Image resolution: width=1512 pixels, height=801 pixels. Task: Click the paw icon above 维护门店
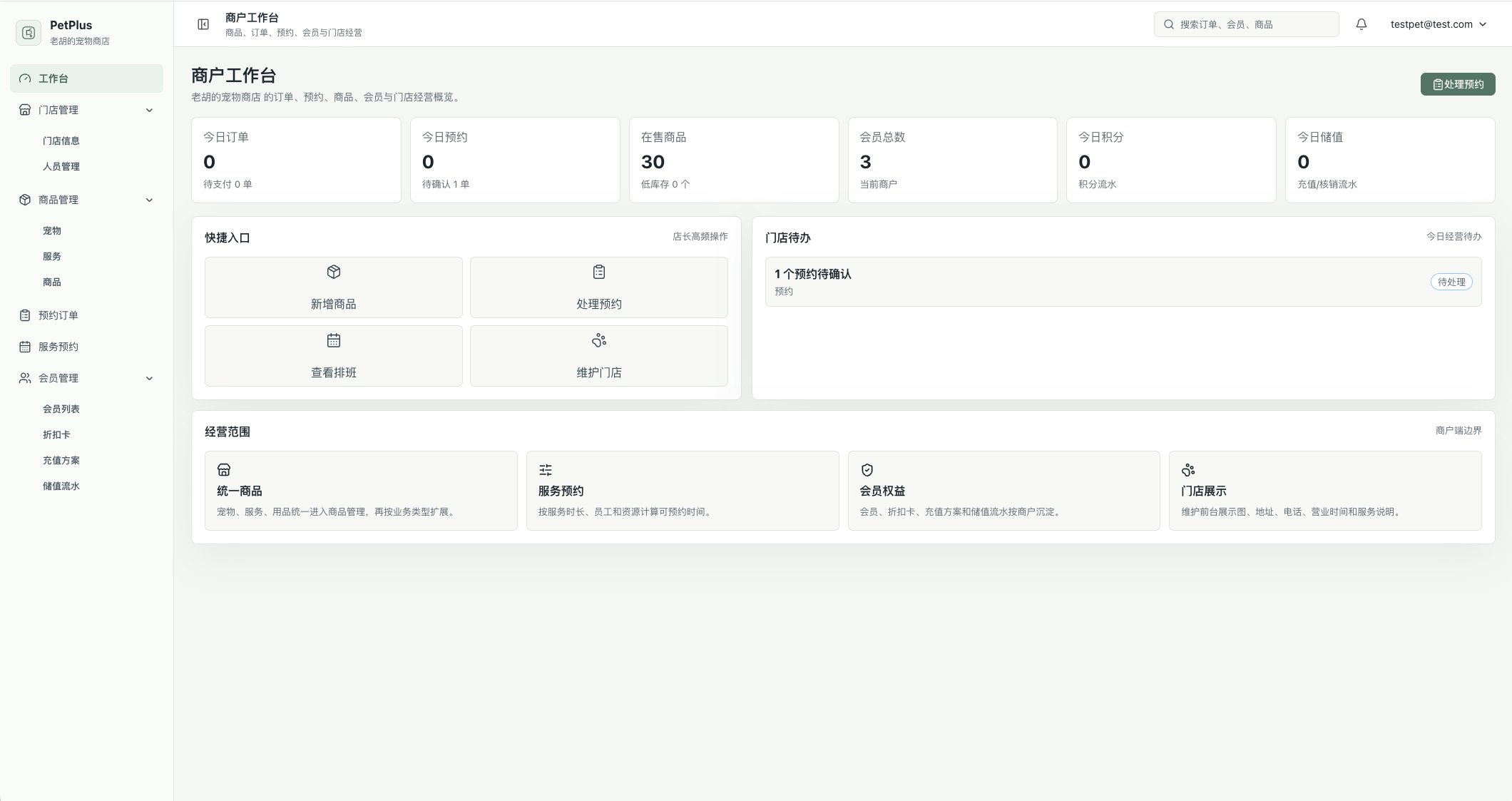pyautogui.click(x=599, y=340)
